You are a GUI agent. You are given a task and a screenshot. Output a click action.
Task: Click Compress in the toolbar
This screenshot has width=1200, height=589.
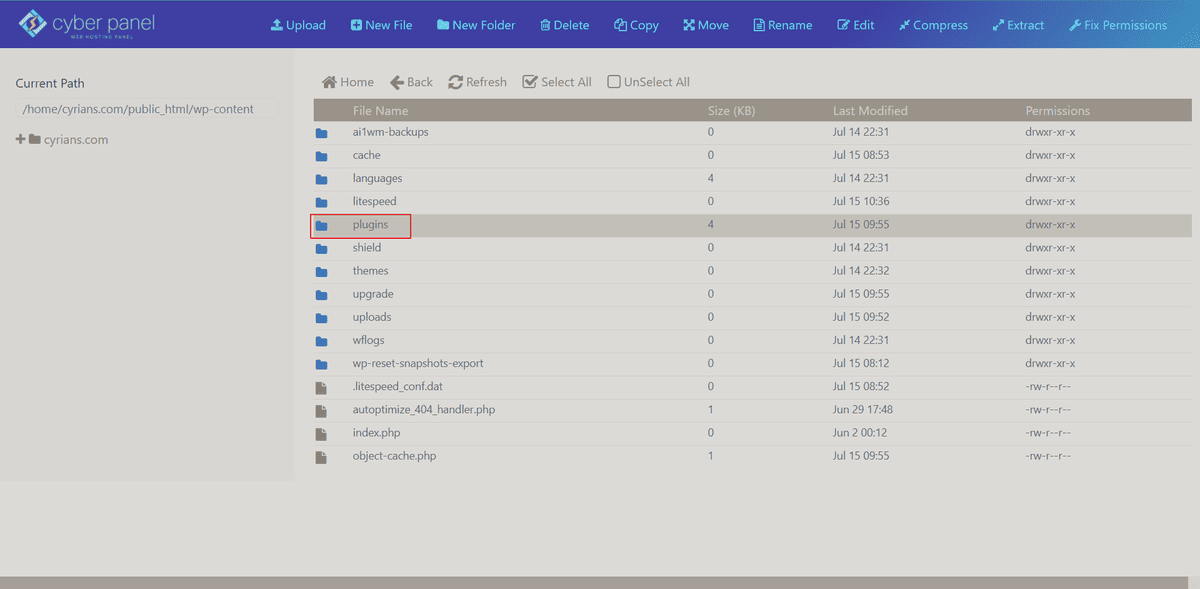[x=933, y=25]
